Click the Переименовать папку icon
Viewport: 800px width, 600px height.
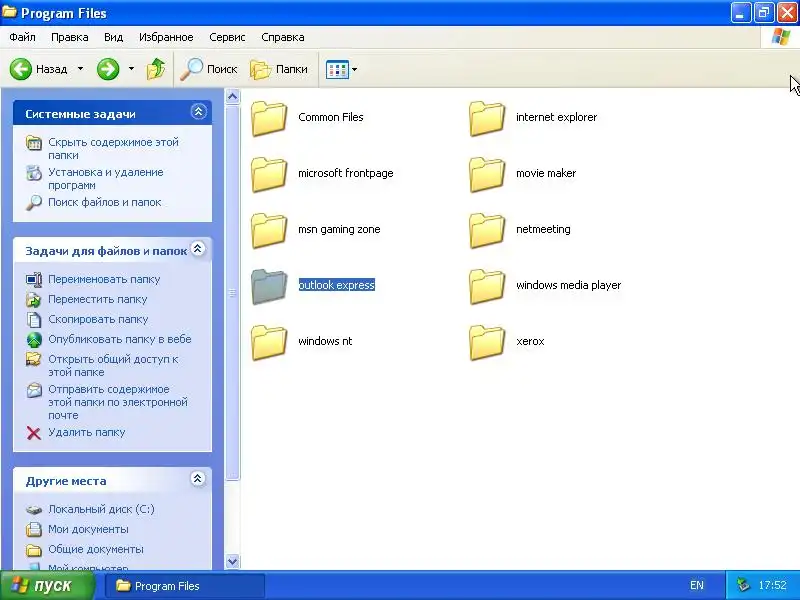point(34,280)
